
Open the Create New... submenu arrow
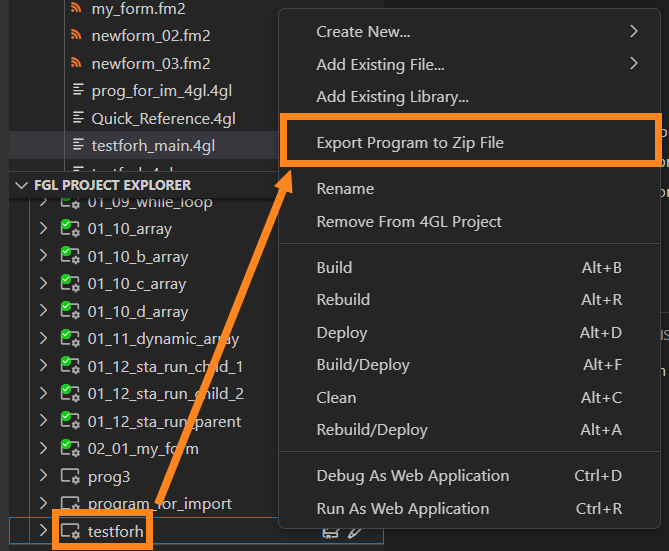[x=634, y=31]
